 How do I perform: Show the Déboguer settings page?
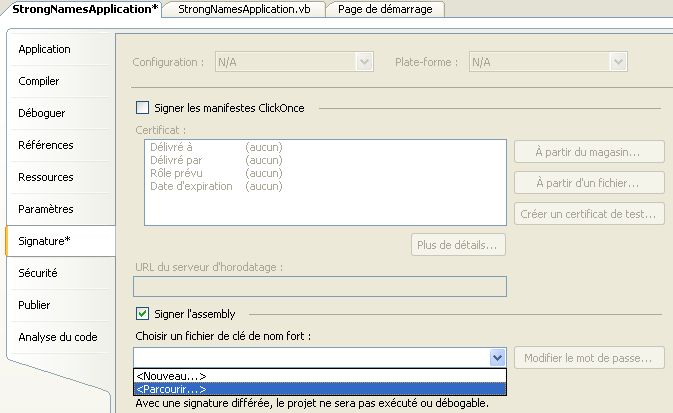(x=42, y=113)
